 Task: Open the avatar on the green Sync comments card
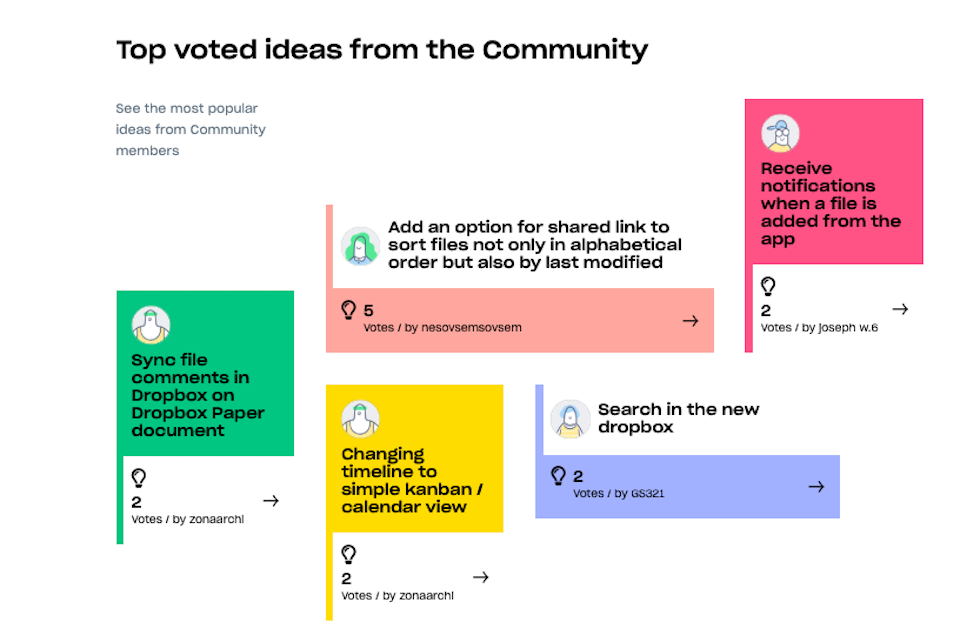tap(151, 325)
